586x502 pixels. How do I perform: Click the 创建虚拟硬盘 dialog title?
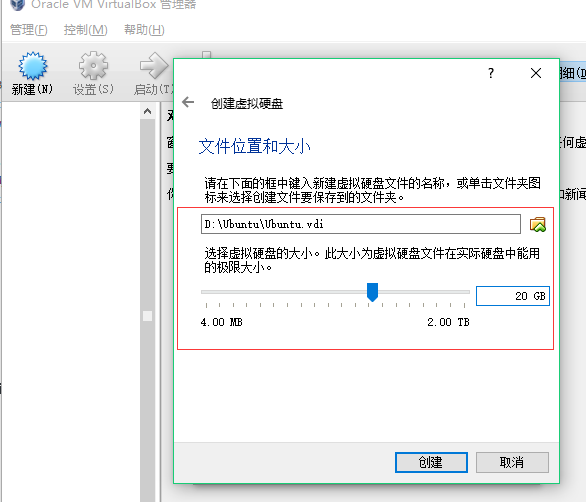pos(247,104)
